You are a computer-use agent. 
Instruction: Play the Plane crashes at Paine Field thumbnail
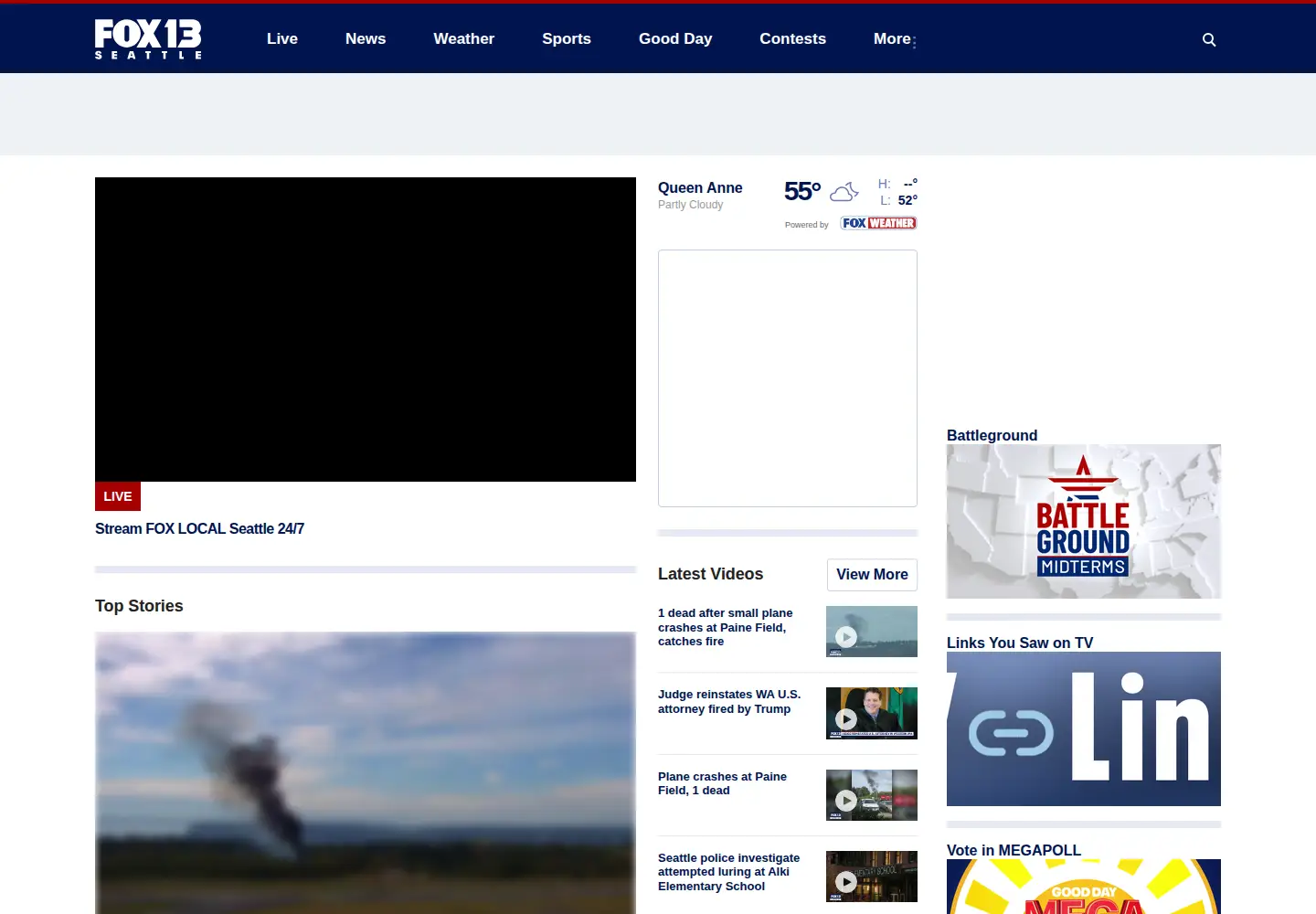[872, 795]
